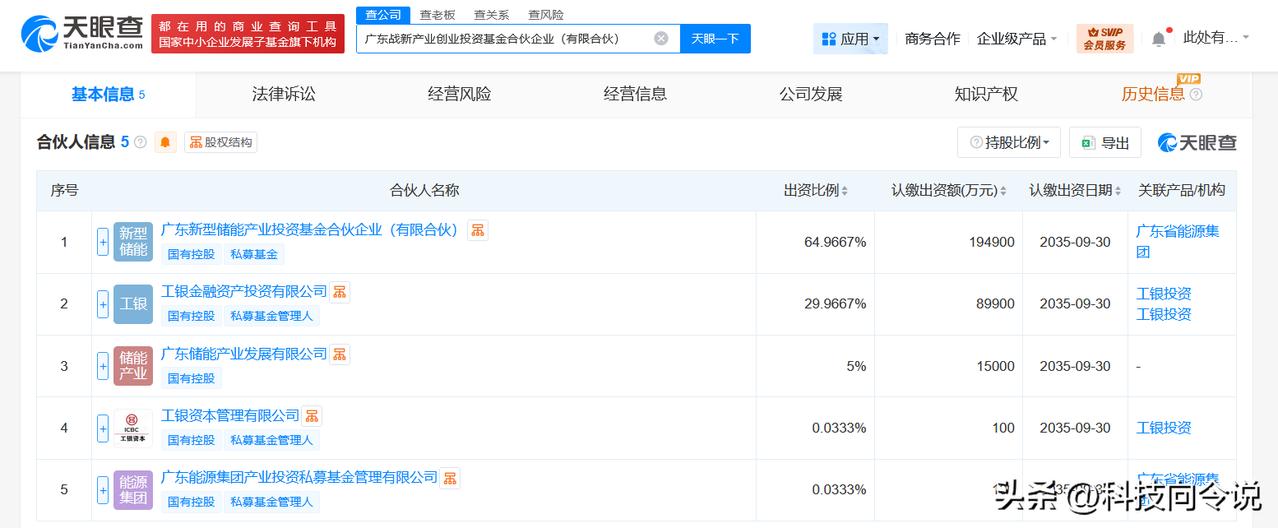
Task: Expand row 5 plus toggle for 能源集团
Action: 103,490
